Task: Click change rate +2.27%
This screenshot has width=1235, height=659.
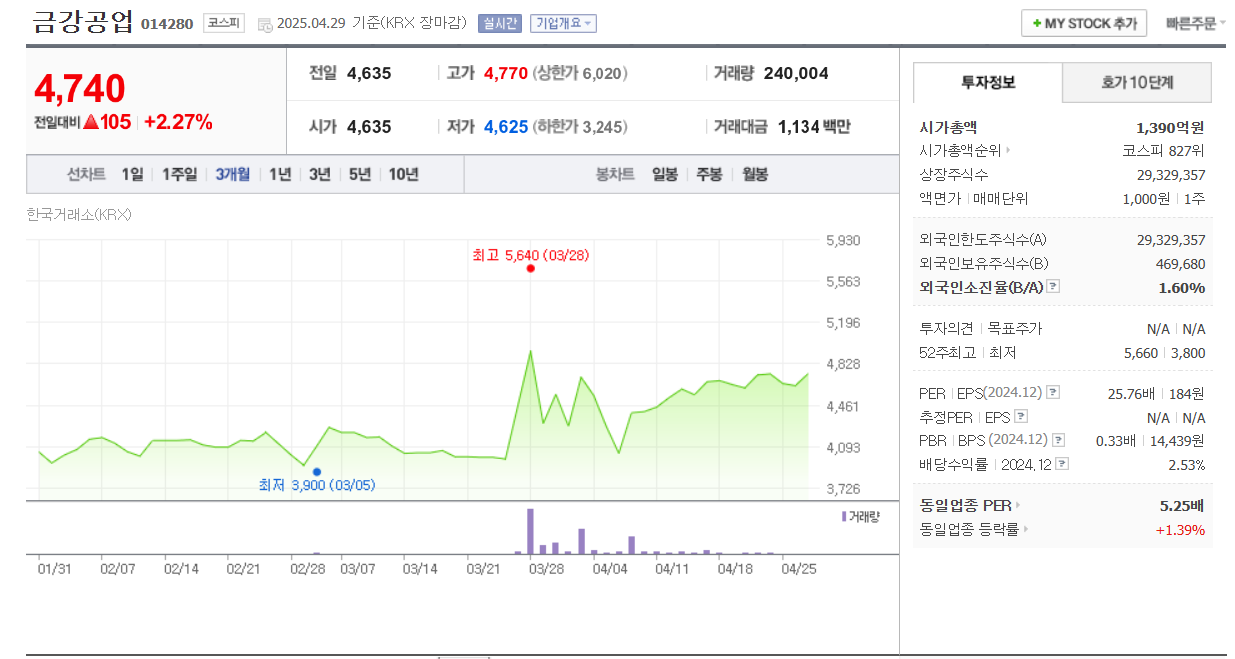Action: coord(178,122)
